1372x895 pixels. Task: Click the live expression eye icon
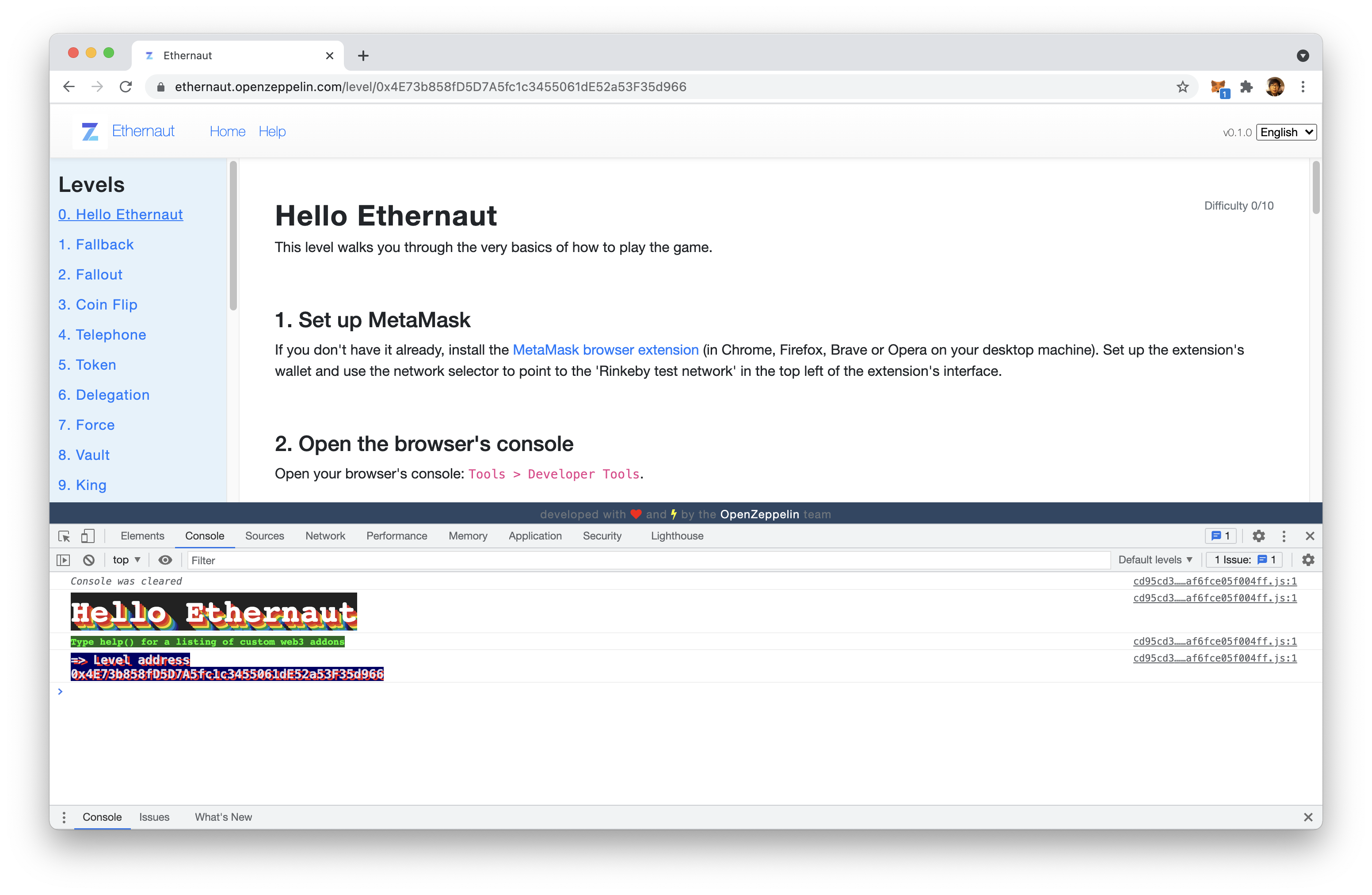[165, 560]
